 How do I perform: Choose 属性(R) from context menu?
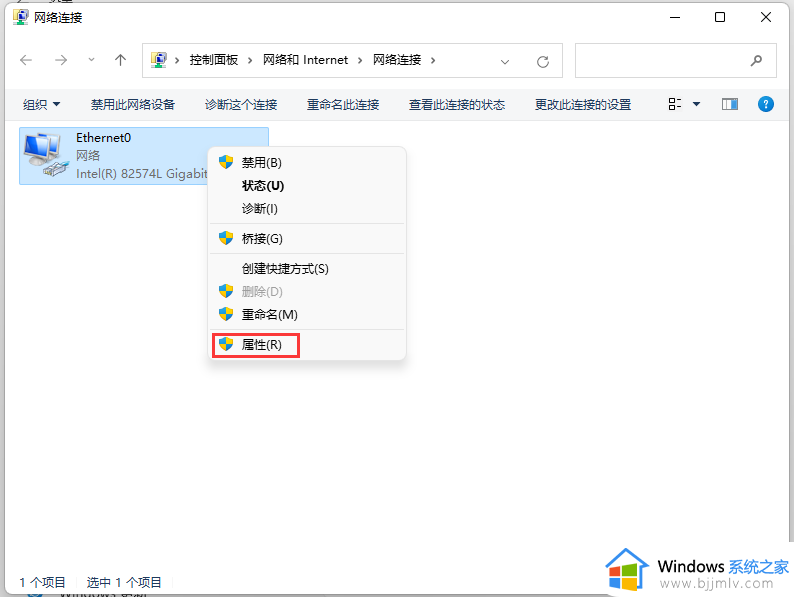(x=307, y=345)
